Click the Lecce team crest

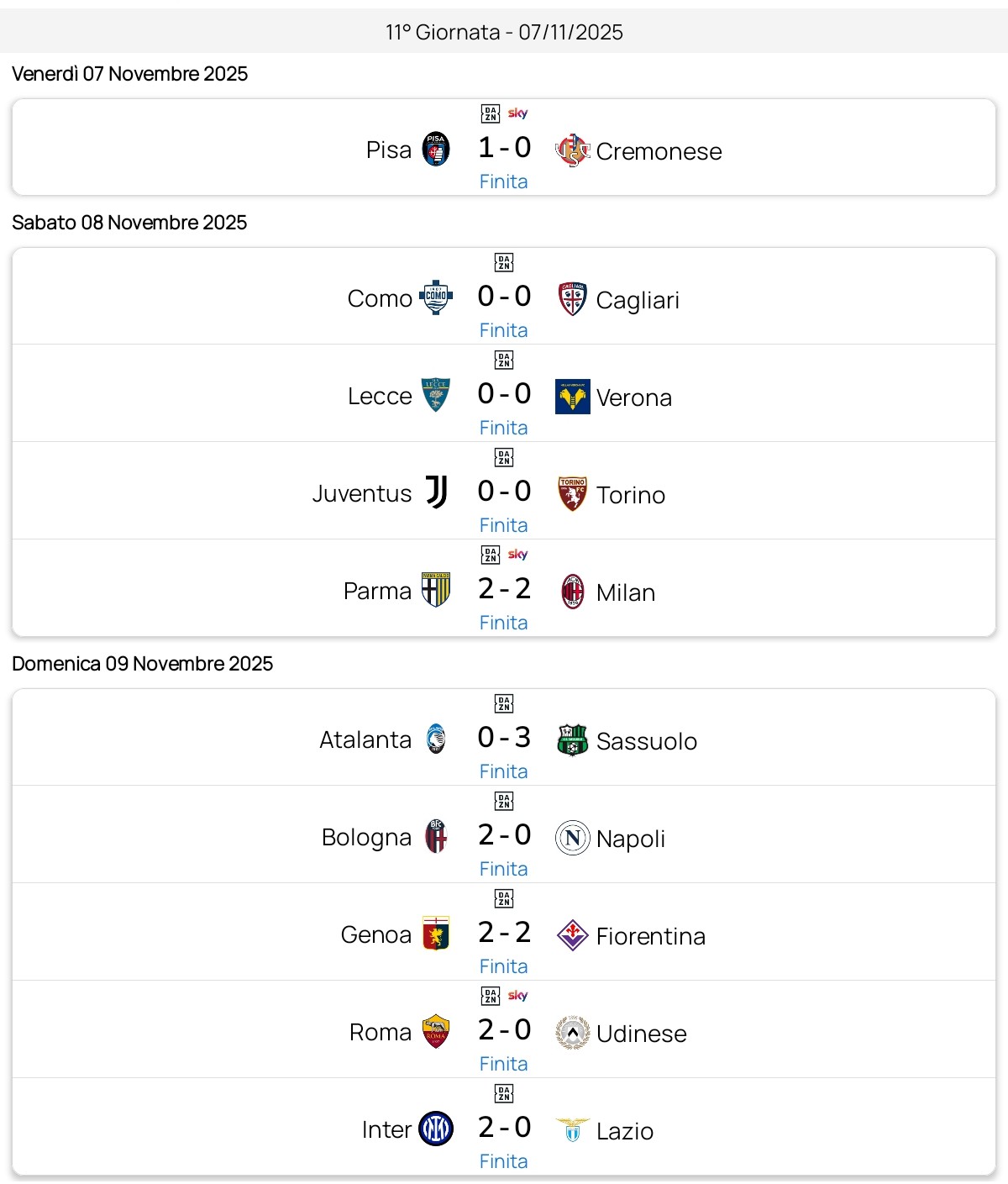(436, 395)
